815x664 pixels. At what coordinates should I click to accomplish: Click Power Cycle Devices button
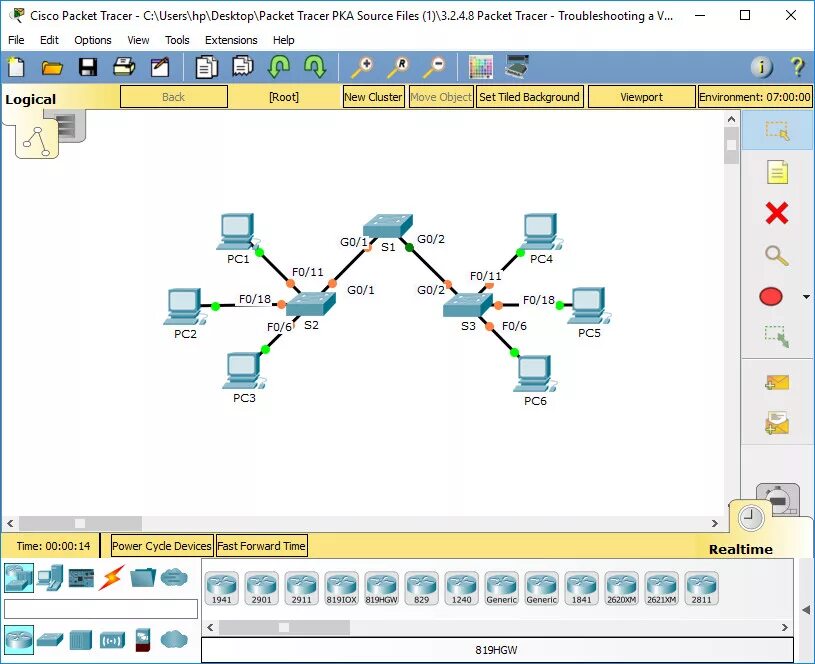pos(162,546)
